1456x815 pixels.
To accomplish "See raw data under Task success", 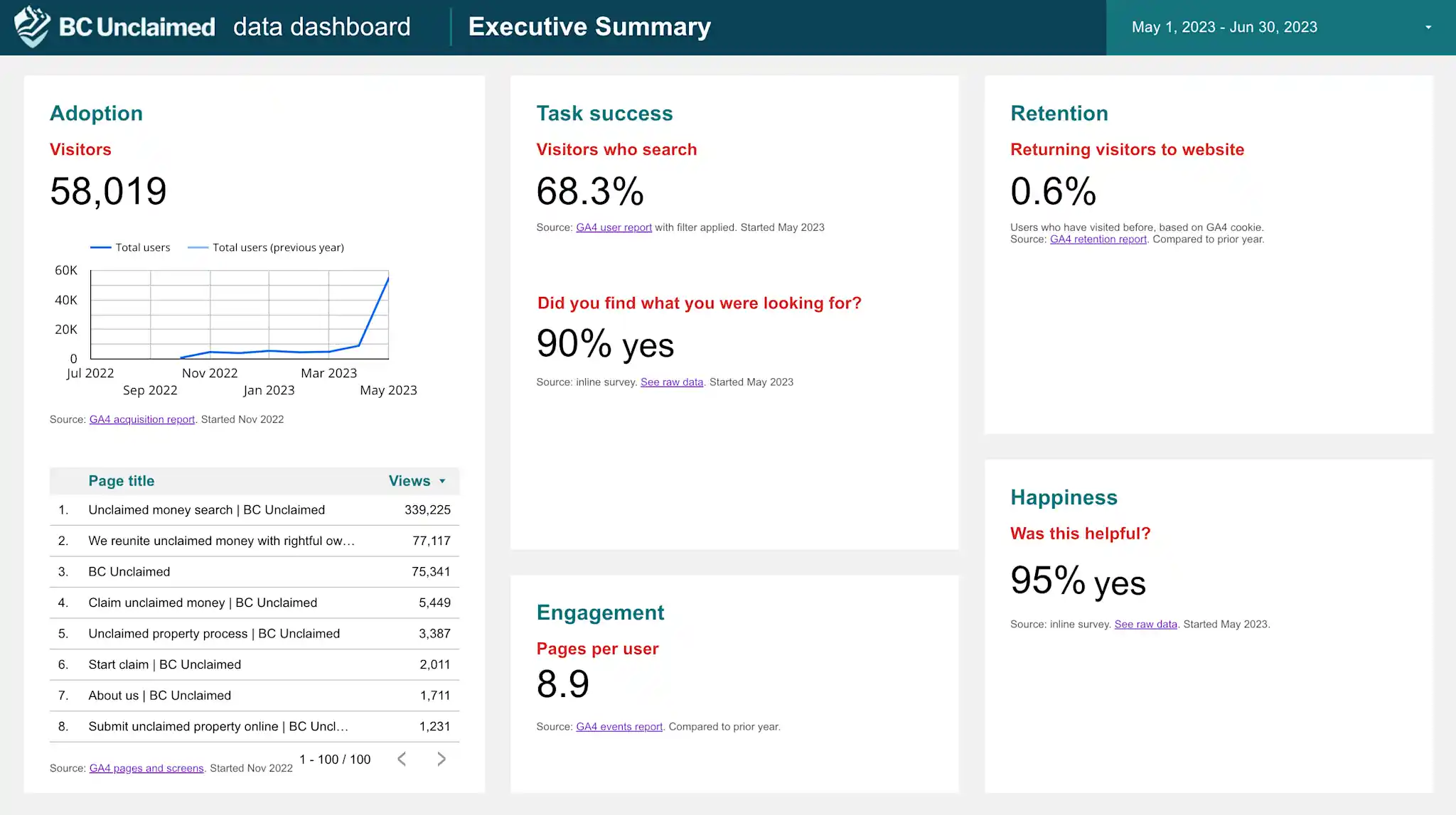I will click(x=671, y=382).
